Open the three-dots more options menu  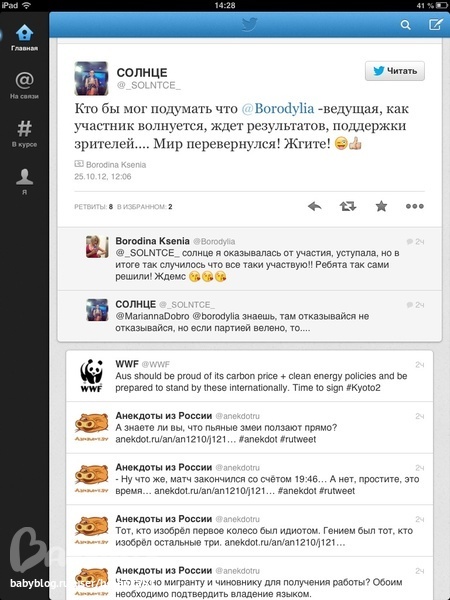(x=415, y=206)
